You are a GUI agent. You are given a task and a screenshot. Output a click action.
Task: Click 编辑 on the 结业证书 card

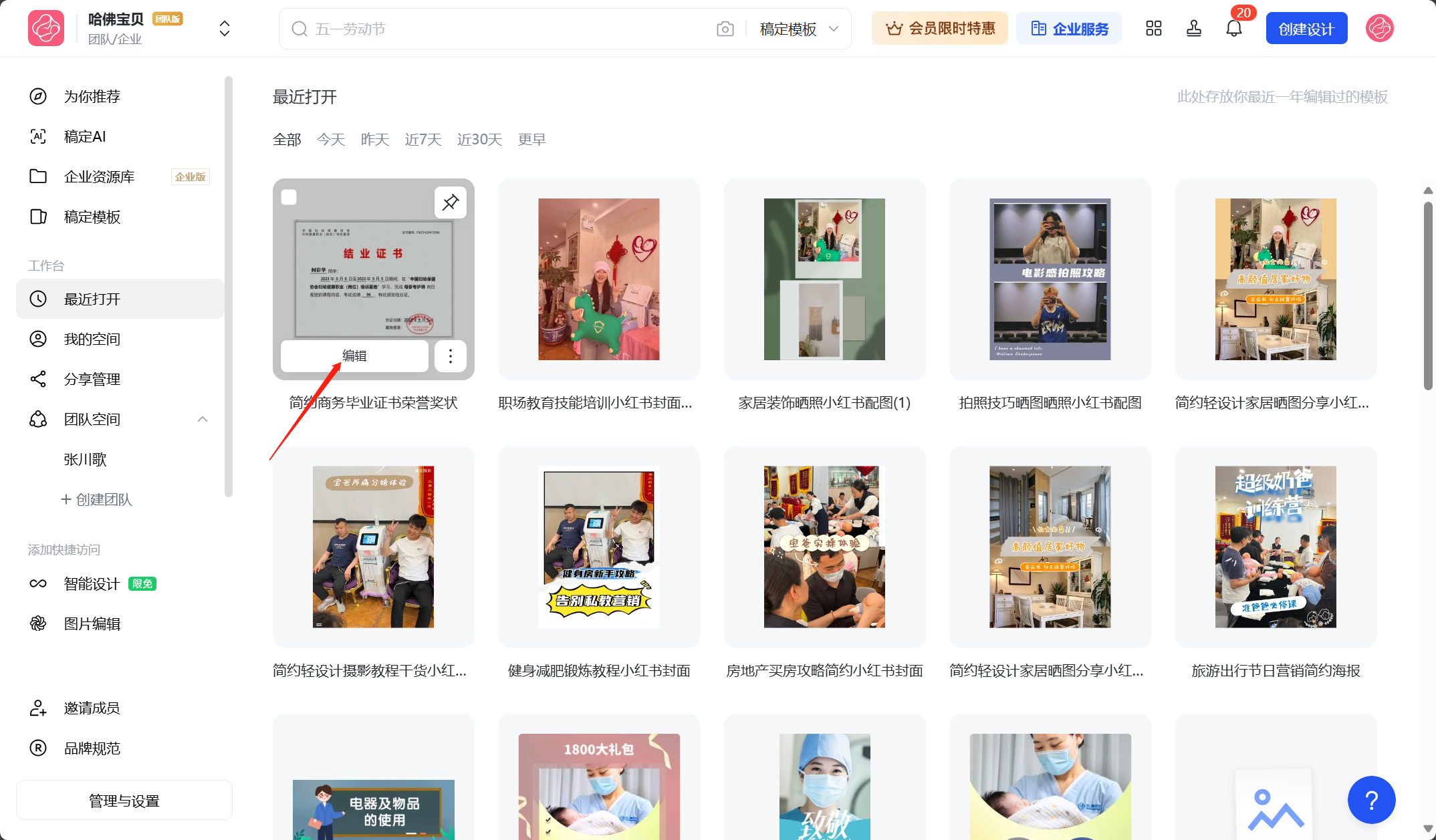click(x=354, y=356)
